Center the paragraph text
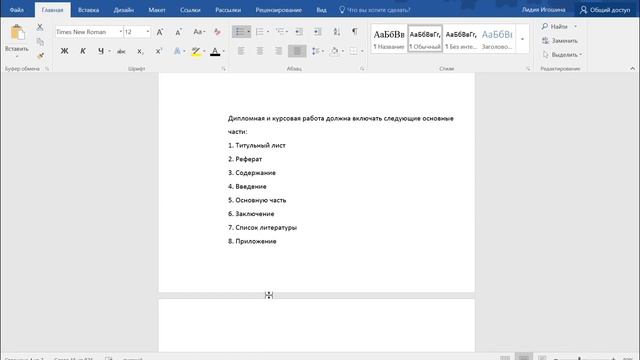Viewport: 640px width, 360px height. coord(260,51)
